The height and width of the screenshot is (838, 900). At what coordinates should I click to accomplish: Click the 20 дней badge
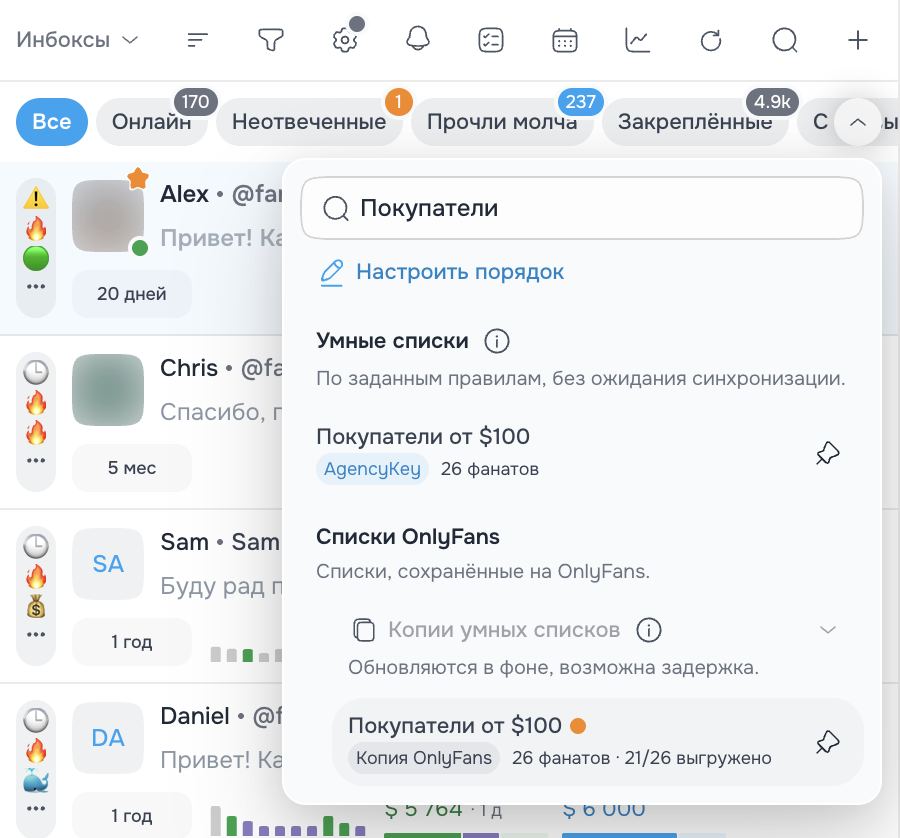pyautogui.click(x=131, y=294)
